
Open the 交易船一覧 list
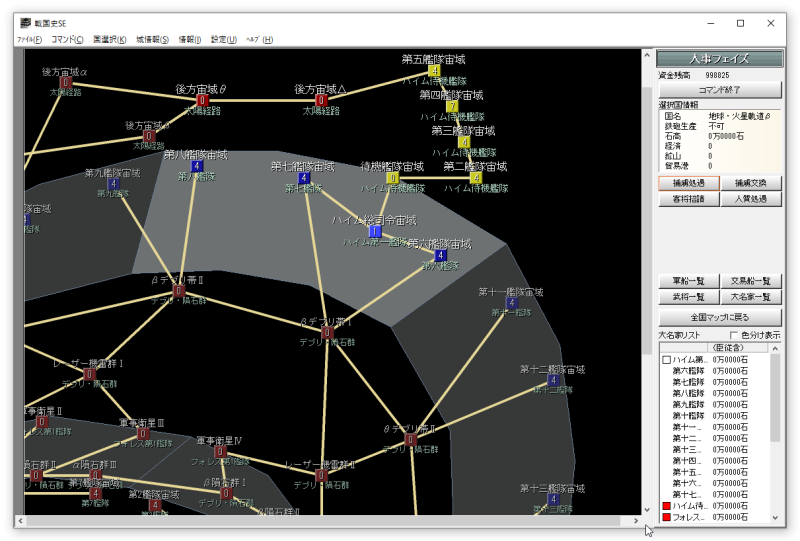click(x=751, y=281)
